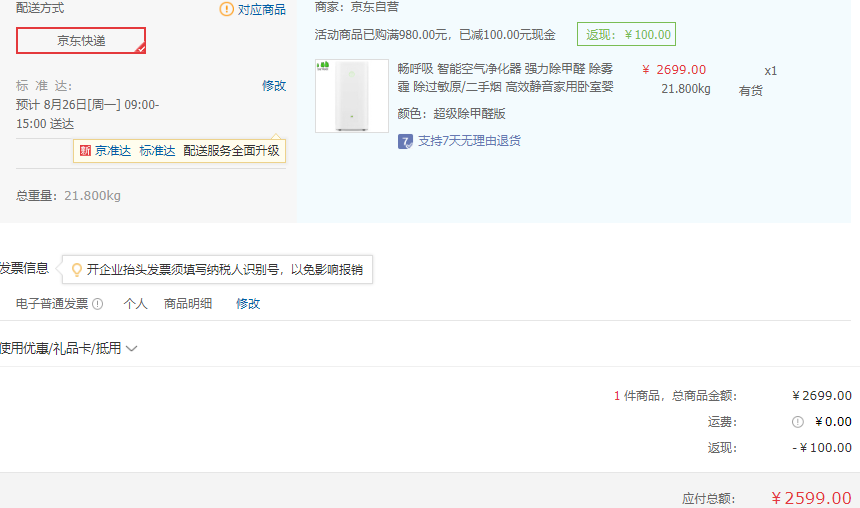The width and height of the screenshot is (860, 508).
Task: Click the 7-day return icon
Action: (405, 142)
